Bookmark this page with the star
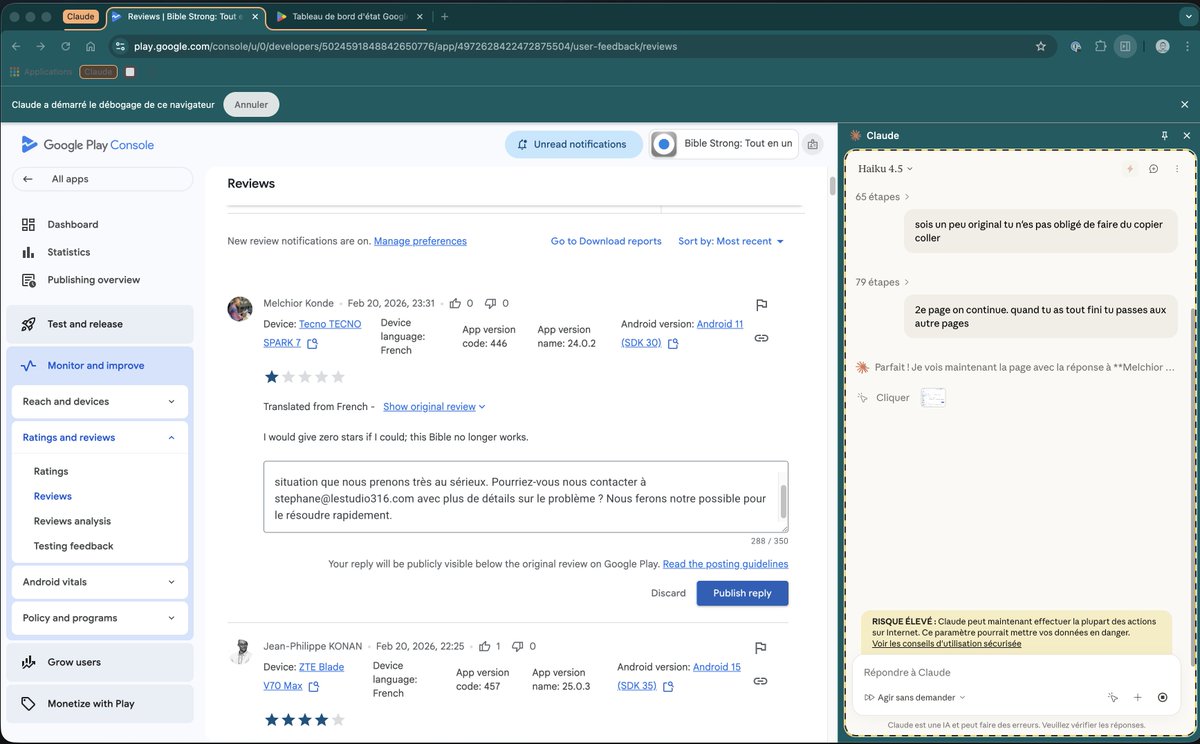Viewport: 1200px width, 744px height. (x=1040, y=46)
